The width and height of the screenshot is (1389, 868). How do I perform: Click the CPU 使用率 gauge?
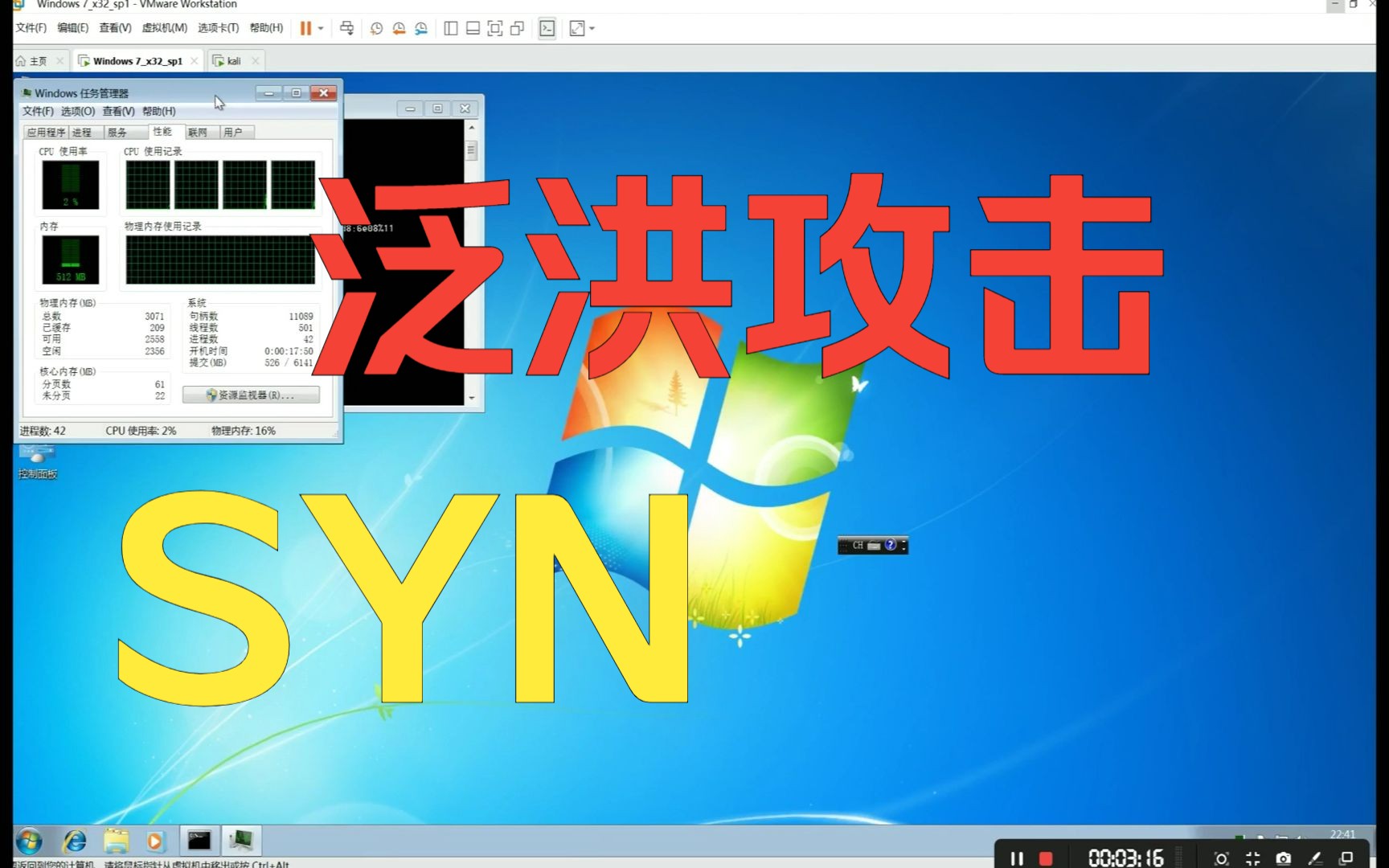tap(71, 185)
